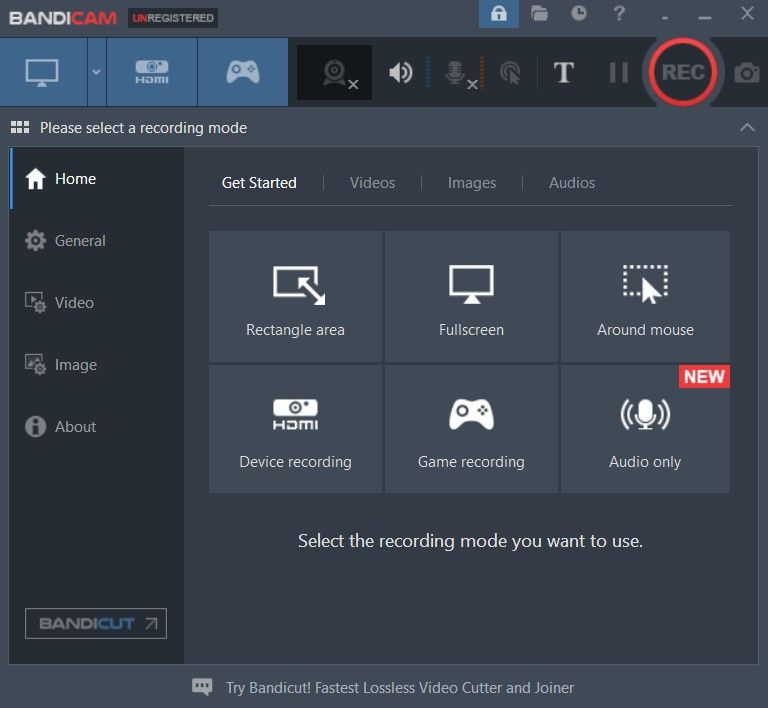Select HDMI device recording mode in top toolbar
Screen dimensions: 768x708
pyautogui.click(x=152, y=72)
